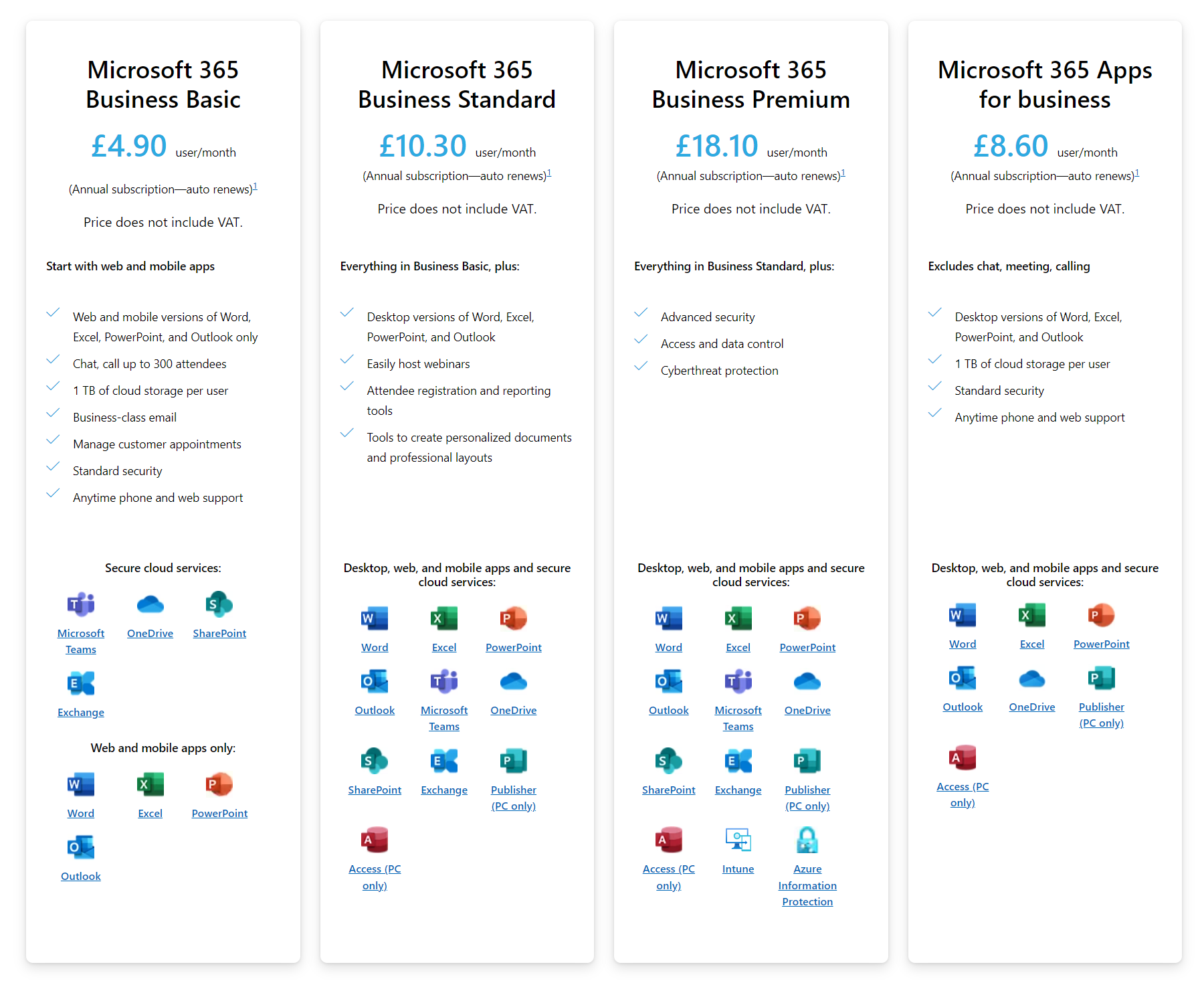
Task: Open the Exchange link in Business Premium
Action: click(738, 790)
